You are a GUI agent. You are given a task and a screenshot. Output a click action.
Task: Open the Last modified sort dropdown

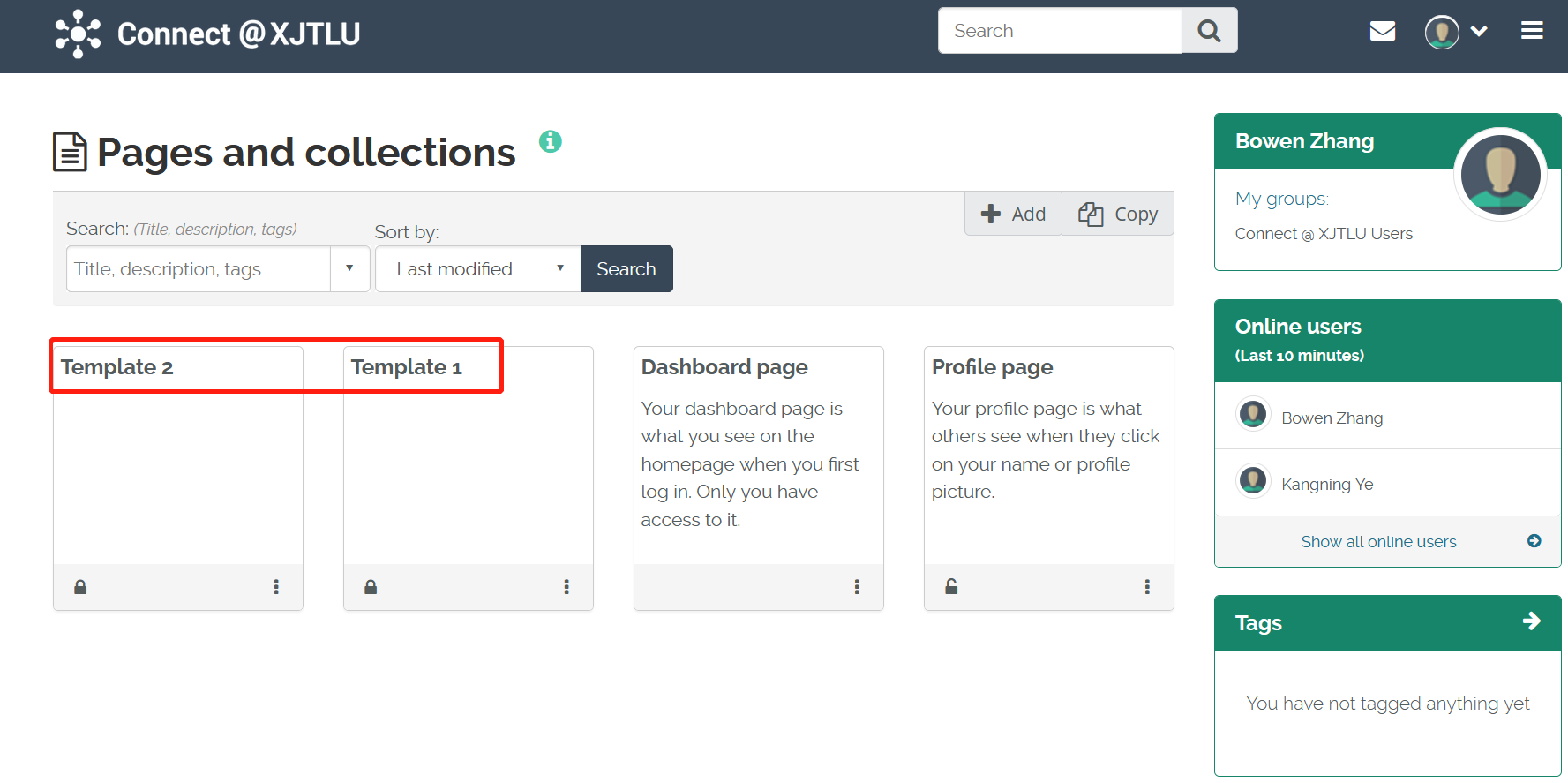pos(478,269)
